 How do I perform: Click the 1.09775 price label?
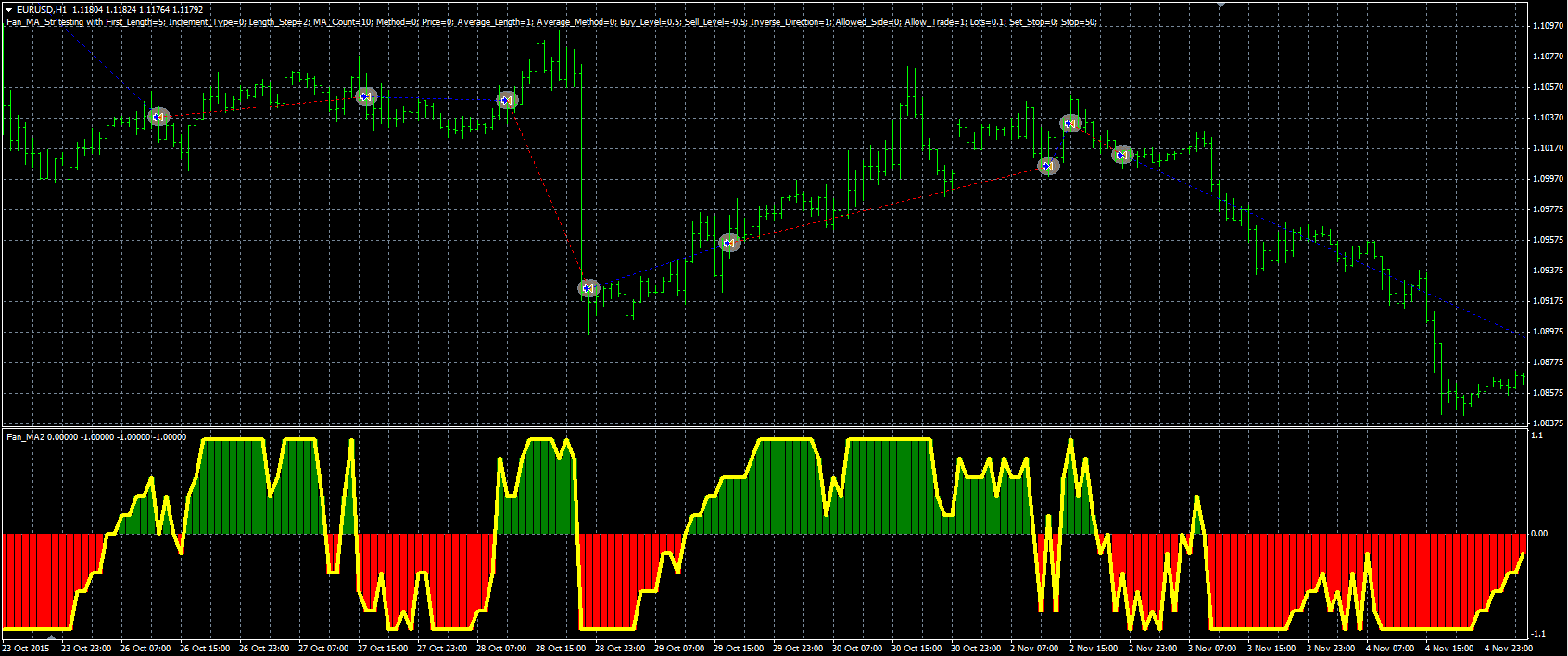tap(1549, 209)
